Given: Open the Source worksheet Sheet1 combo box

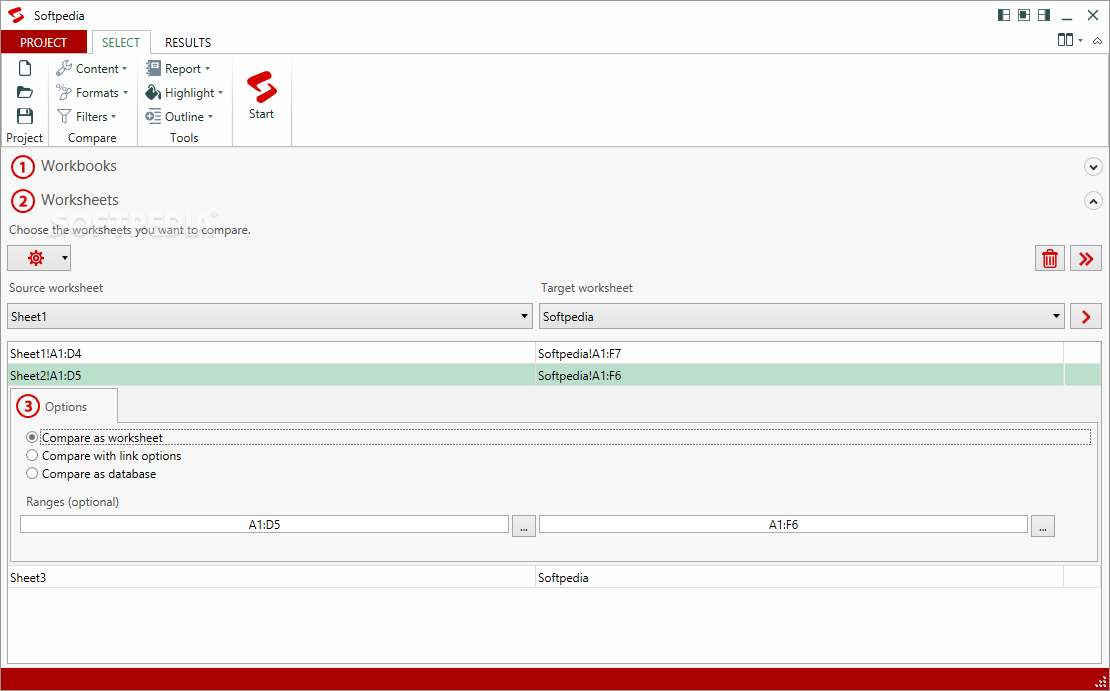Looking at the screenshot, I should coord(270,316).
